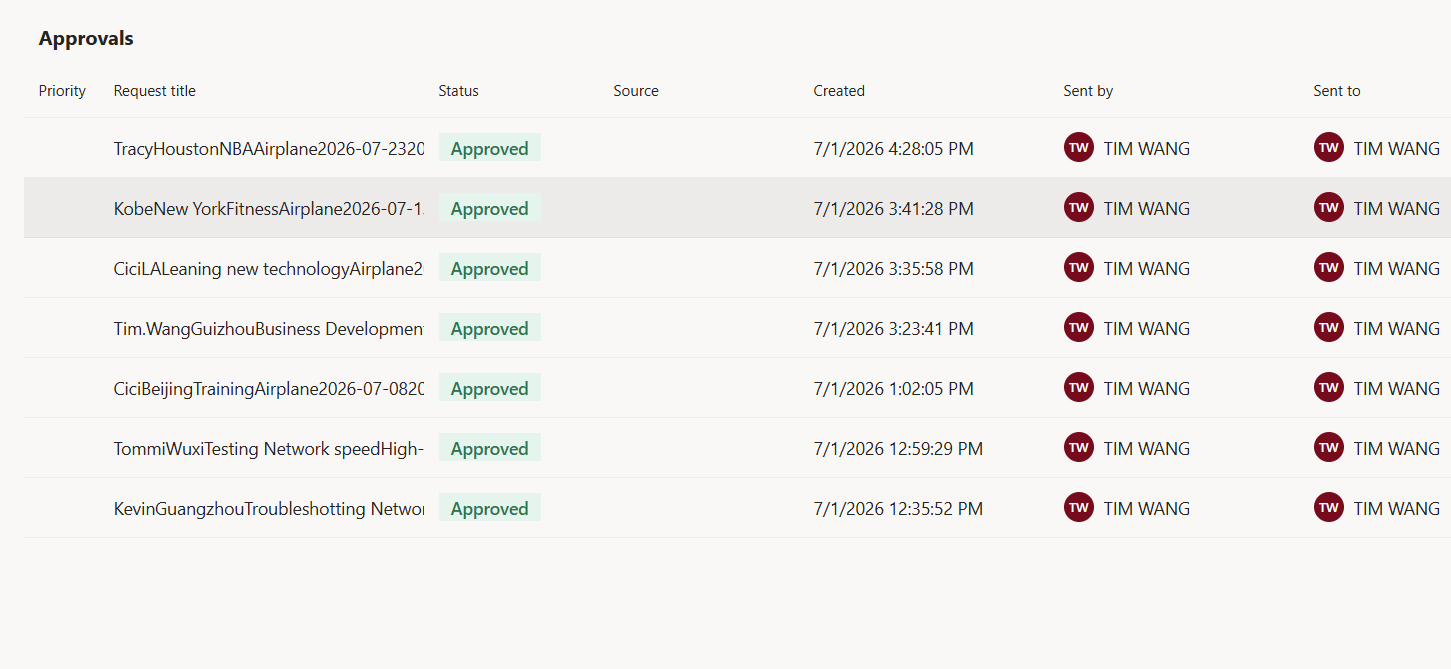Viewport: 1451px width, 669px height.
Task: Select the TommiWuxiTesting Network speed request
Action: coord(269,449)
